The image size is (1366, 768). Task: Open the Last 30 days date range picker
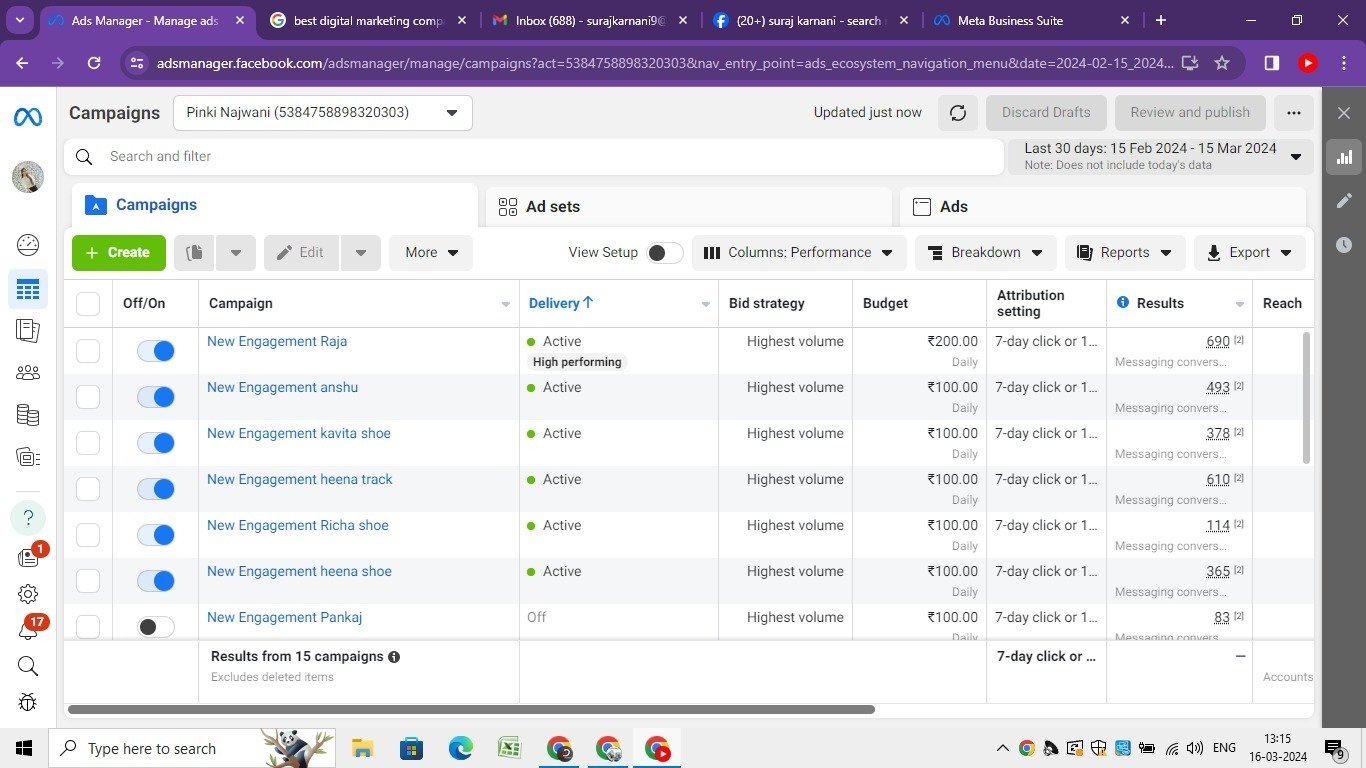click(1160, 156)
